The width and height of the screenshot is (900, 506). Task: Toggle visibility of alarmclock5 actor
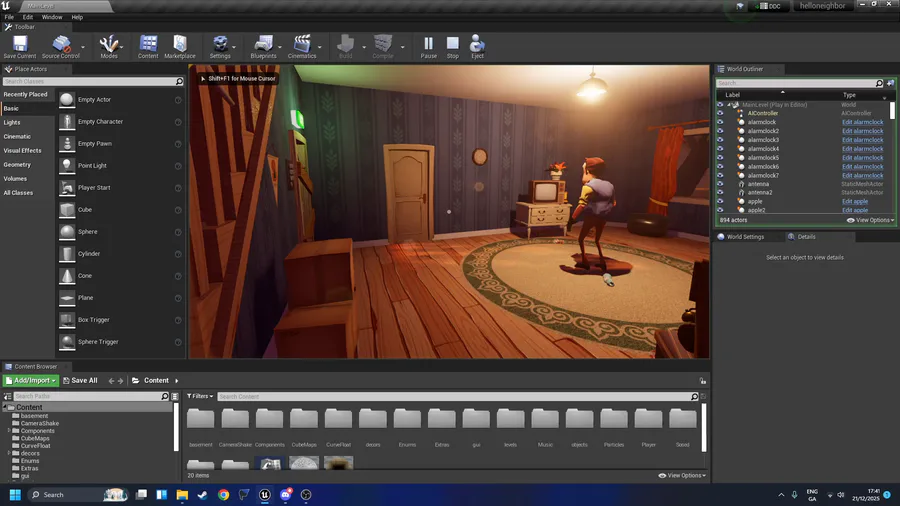point(720,158)
